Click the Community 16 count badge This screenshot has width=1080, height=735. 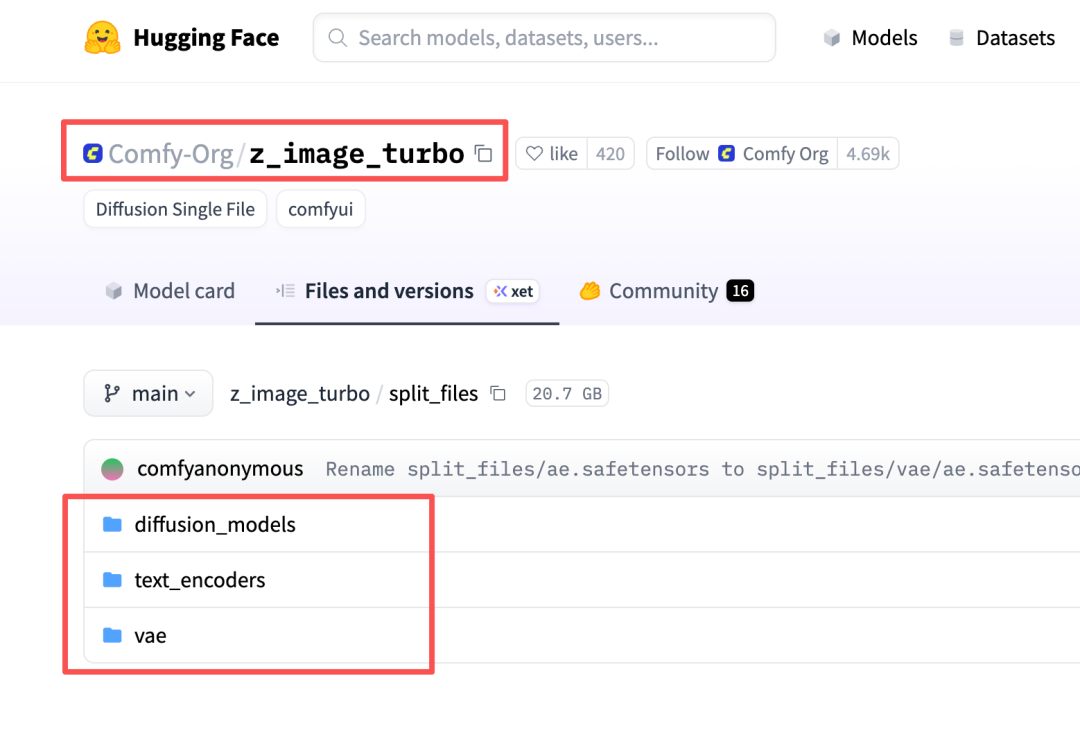(740, 291)
